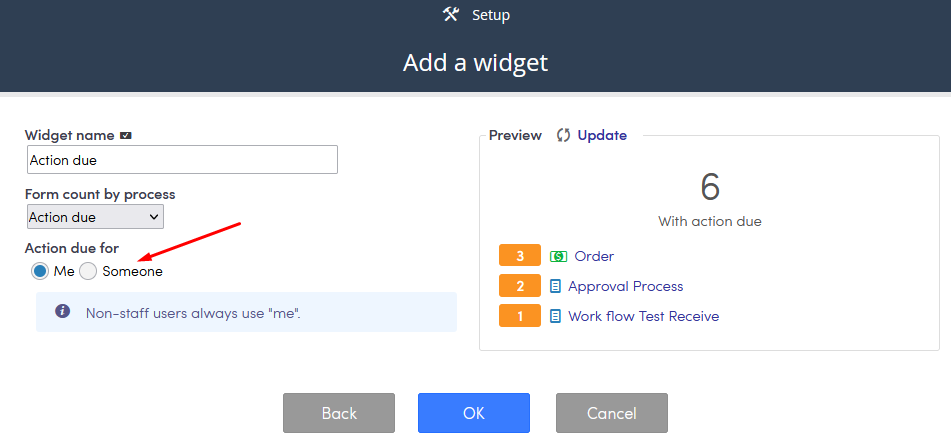Image resolution: width=951 pixels, height=436 pixels.
Task: Click the document icon beside Work flow Test Receive
Action: [555, 316]
